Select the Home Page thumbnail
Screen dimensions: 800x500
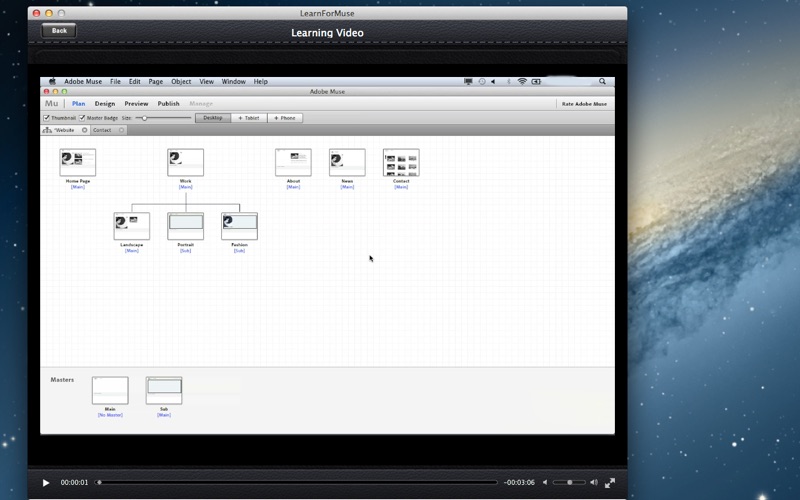click(x=78, y=162)
